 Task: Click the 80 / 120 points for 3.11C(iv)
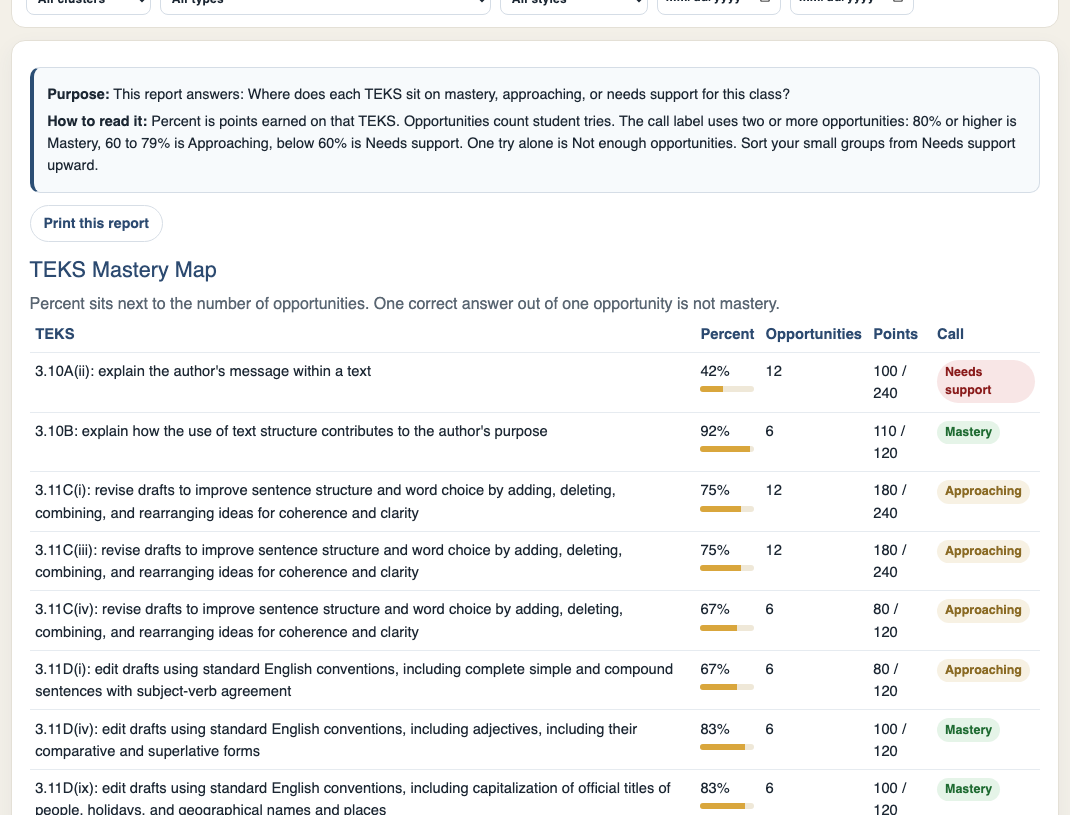pos(886,620)
